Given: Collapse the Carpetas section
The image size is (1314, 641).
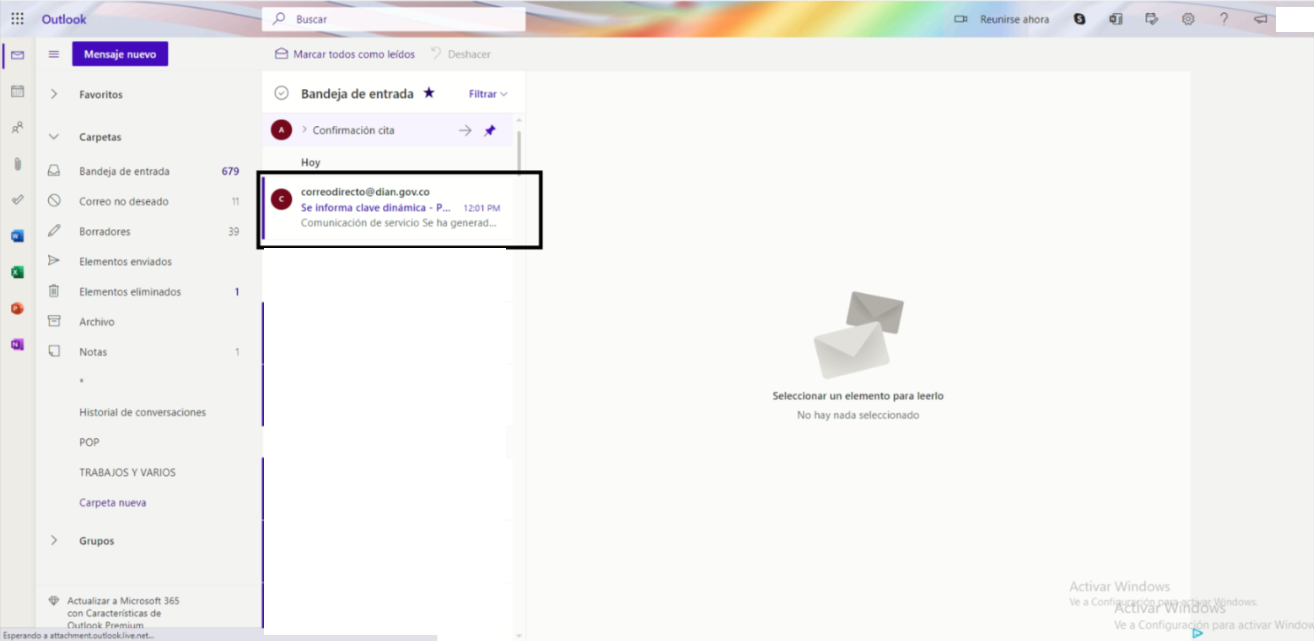Looking at the screenshot, I should click(x=54, y=137).
